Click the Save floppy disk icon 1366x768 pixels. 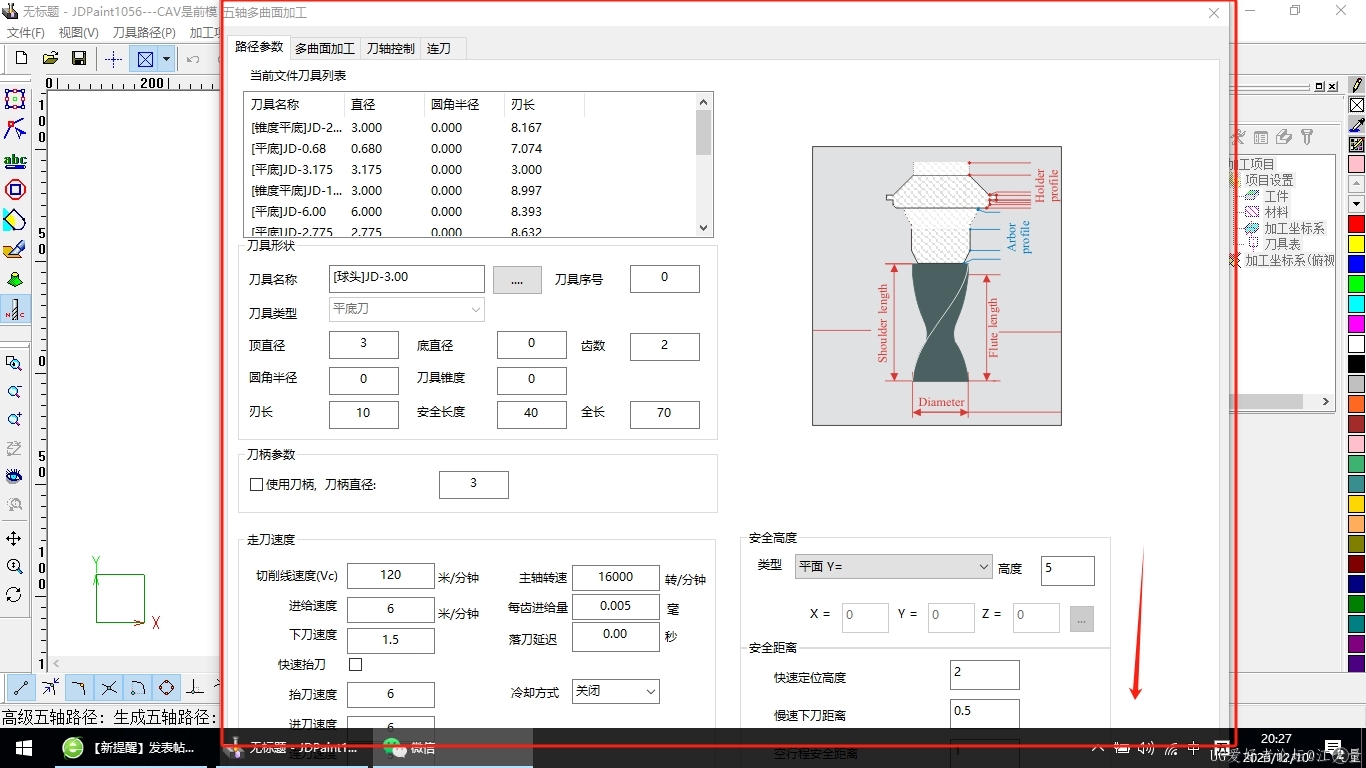pos(79,59)
